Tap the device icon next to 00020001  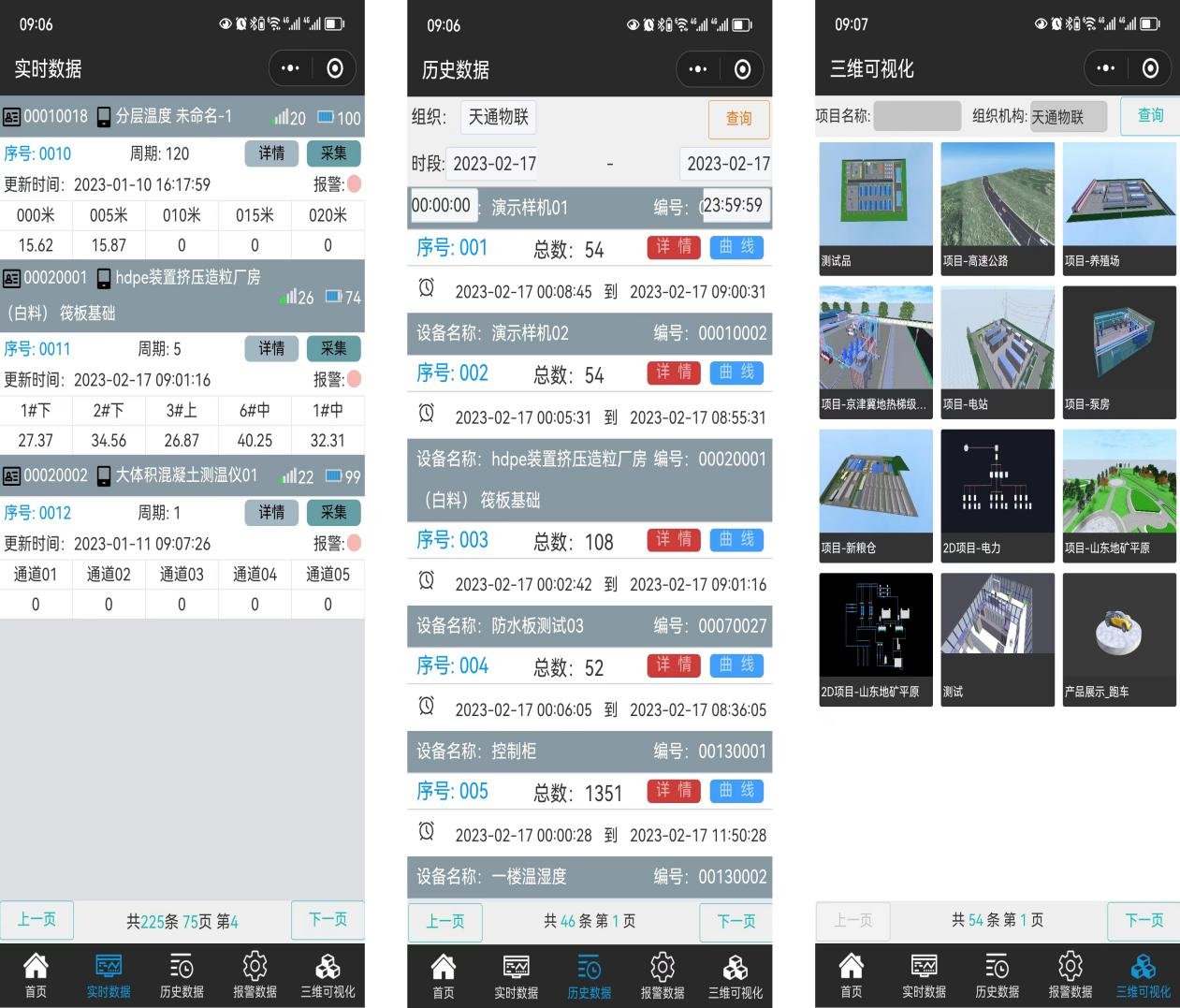[x=104, y=278]
